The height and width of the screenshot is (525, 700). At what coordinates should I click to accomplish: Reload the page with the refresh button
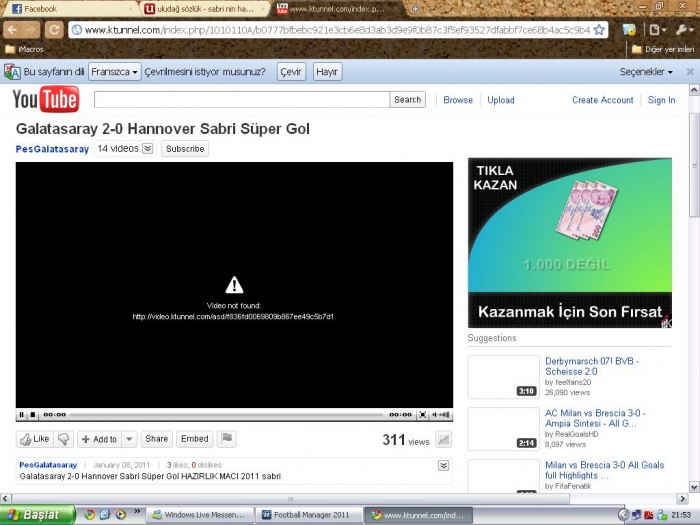54,30
